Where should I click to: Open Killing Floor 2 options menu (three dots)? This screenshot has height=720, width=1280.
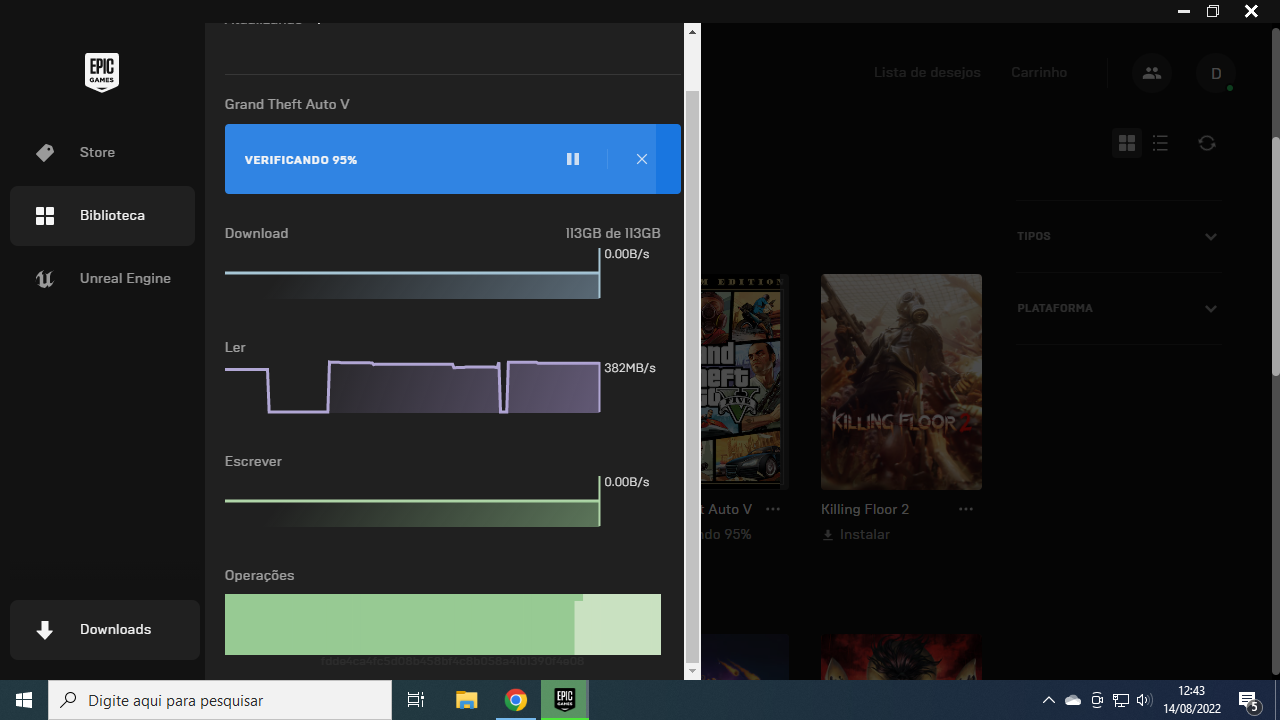pos(965,509)
